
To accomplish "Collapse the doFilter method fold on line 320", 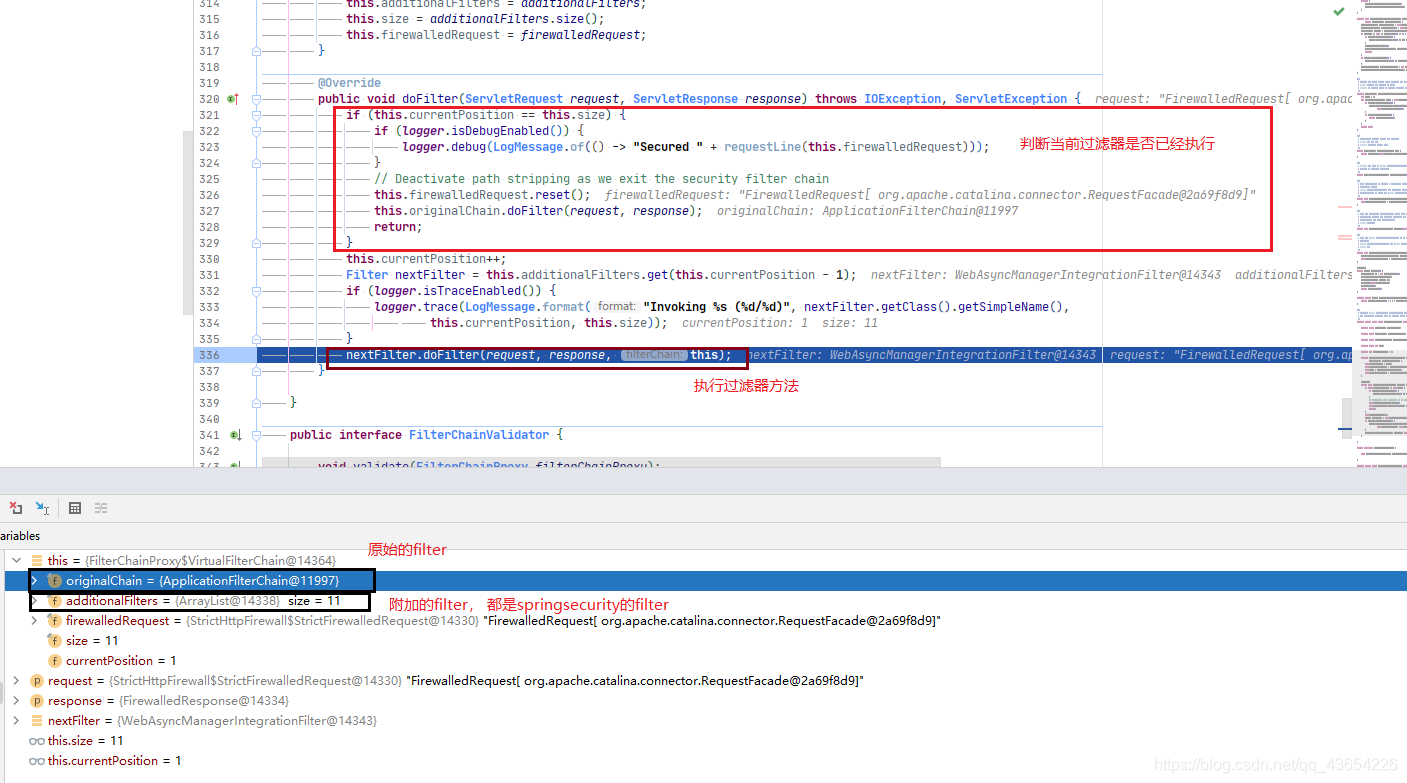I will point(257,99).
